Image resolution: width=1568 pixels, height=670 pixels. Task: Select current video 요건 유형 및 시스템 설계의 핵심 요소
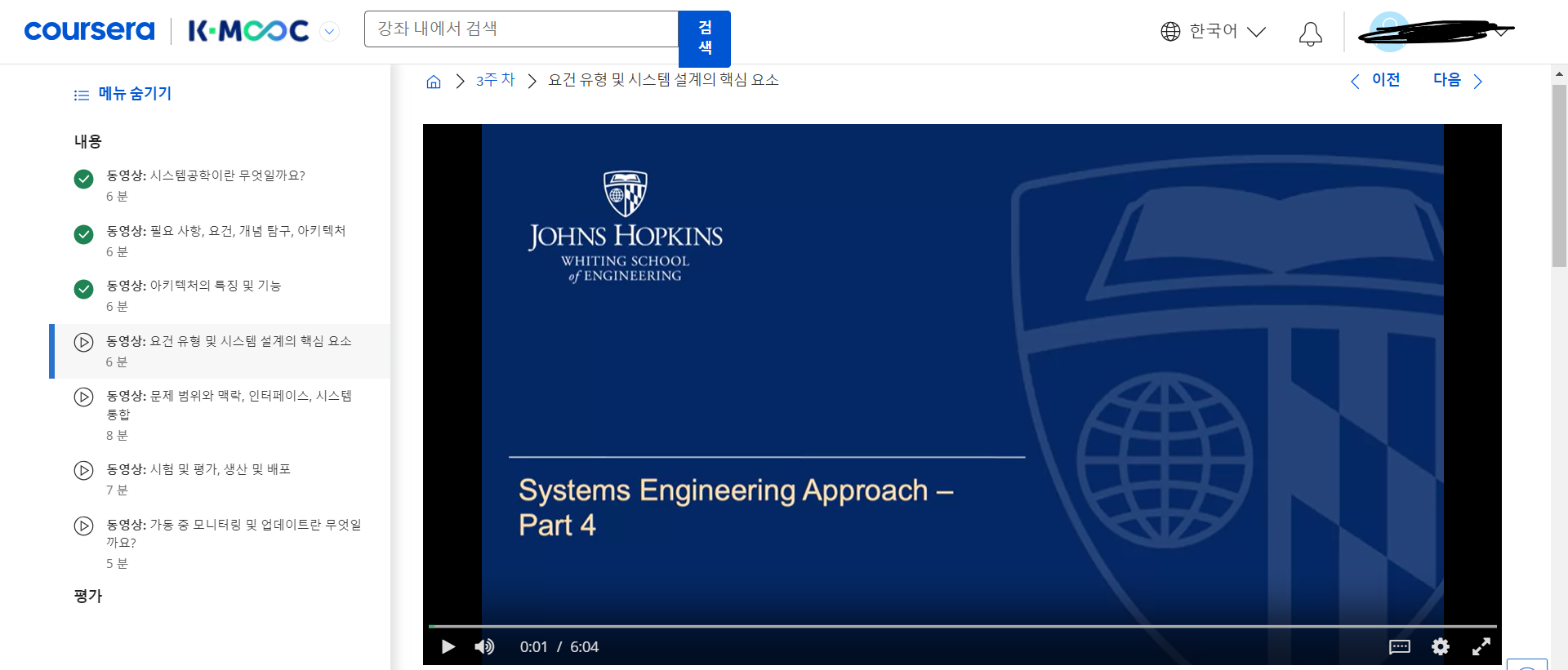tap(220, 351)
